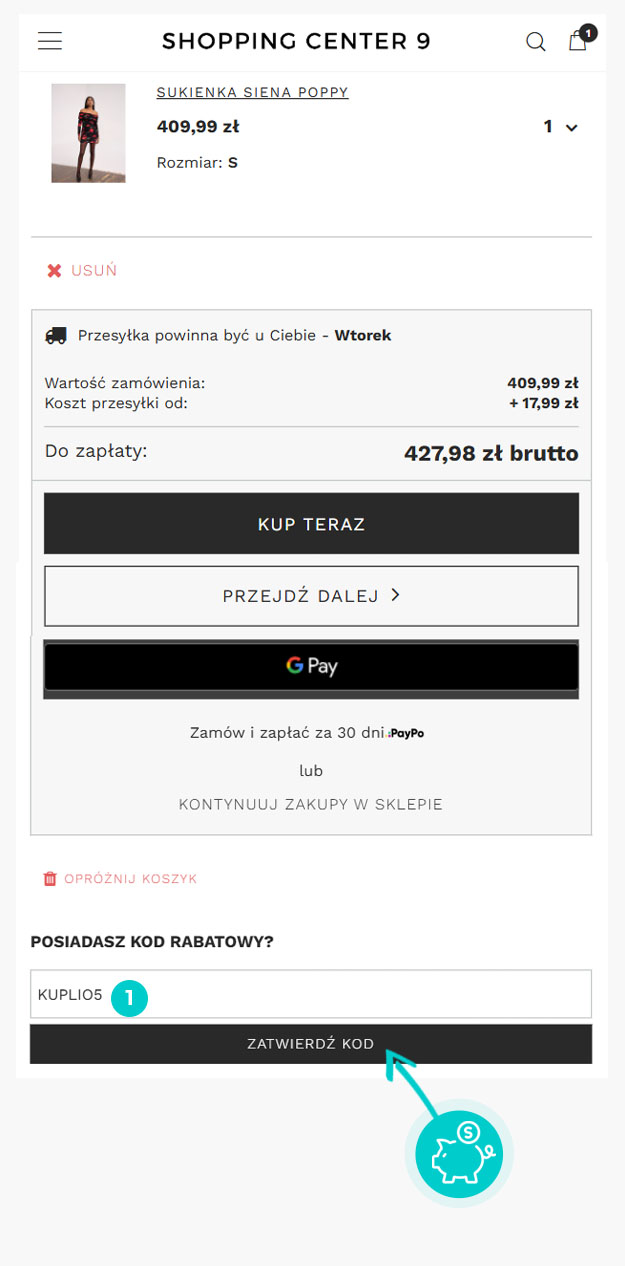This screenshot has height=1266, width=625.
Task: Click the ZATWIERDŹ KOD button
Action: pos(311,1044)
